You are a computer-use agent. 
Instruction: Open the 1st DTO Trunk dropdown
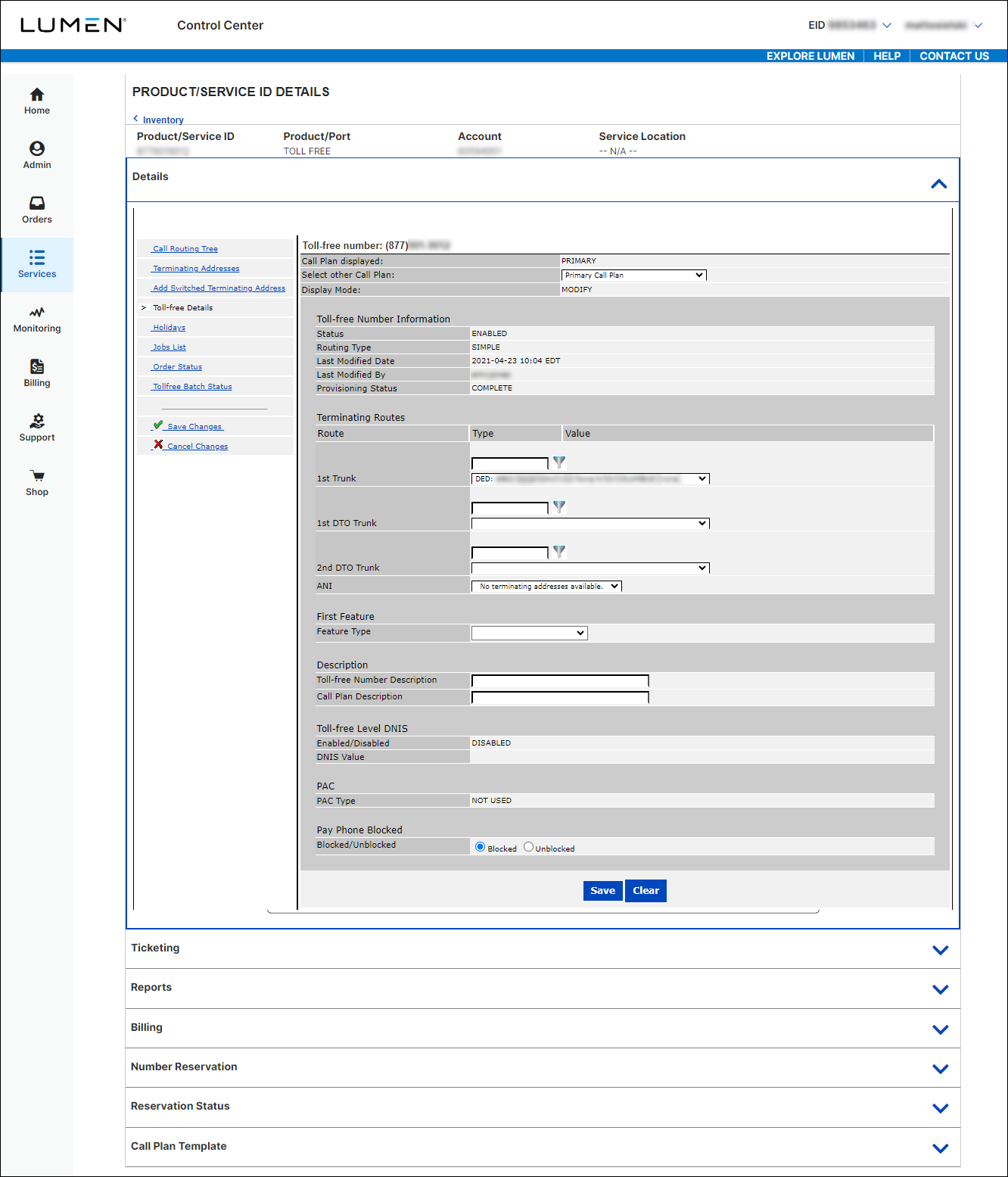point(590,524)
